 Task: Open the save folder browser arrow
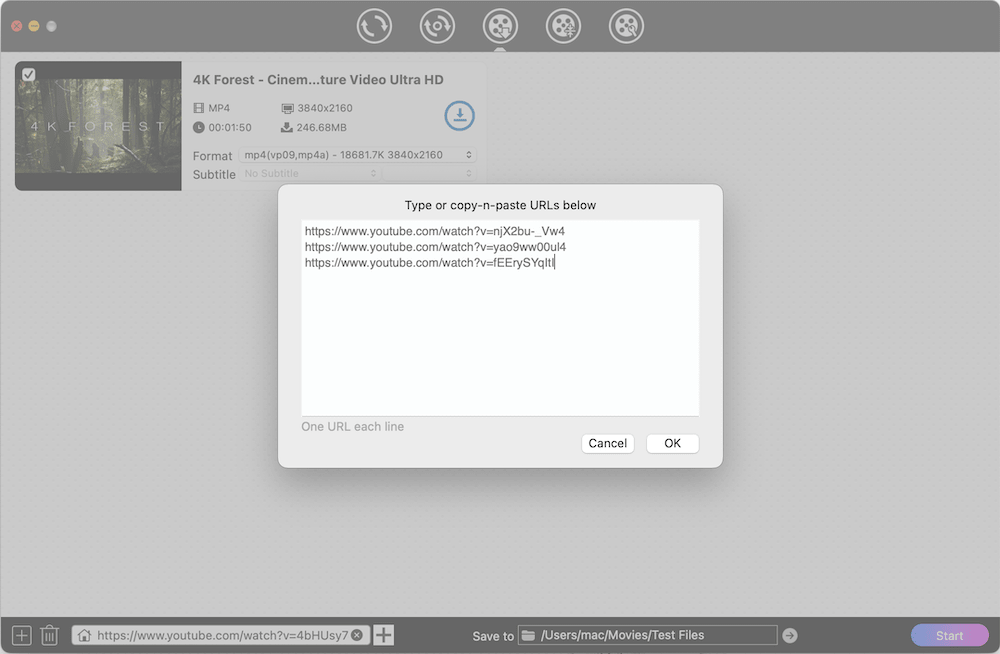(789, 634)
